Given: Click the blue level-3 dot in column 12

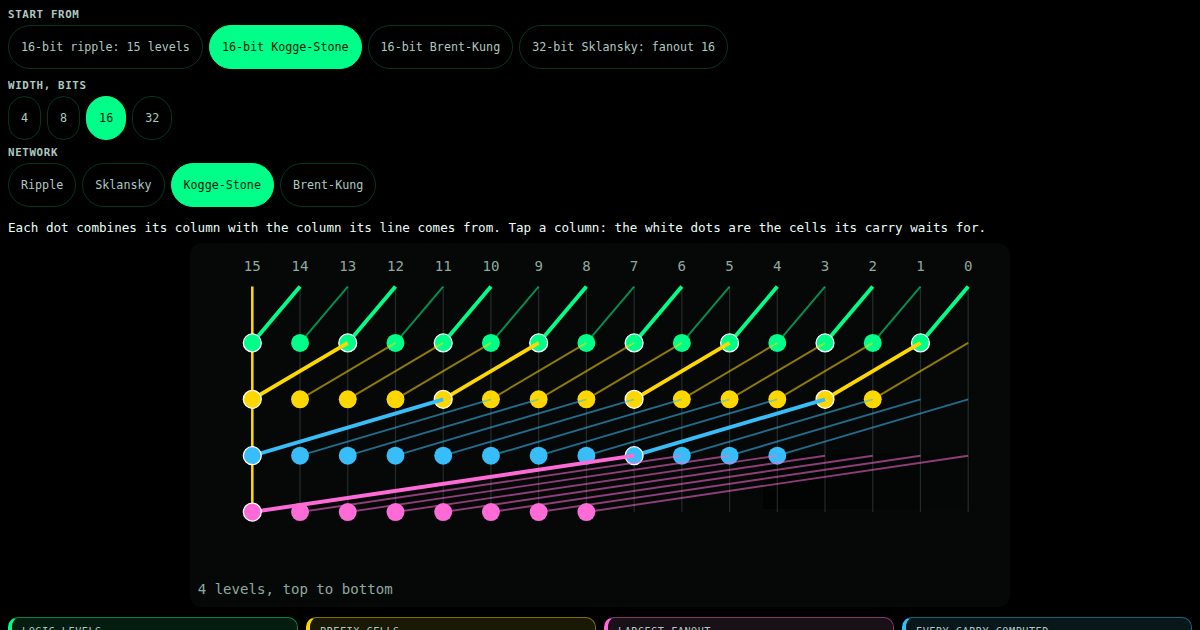Looking at the screenshot, I should tap(395, 456).
